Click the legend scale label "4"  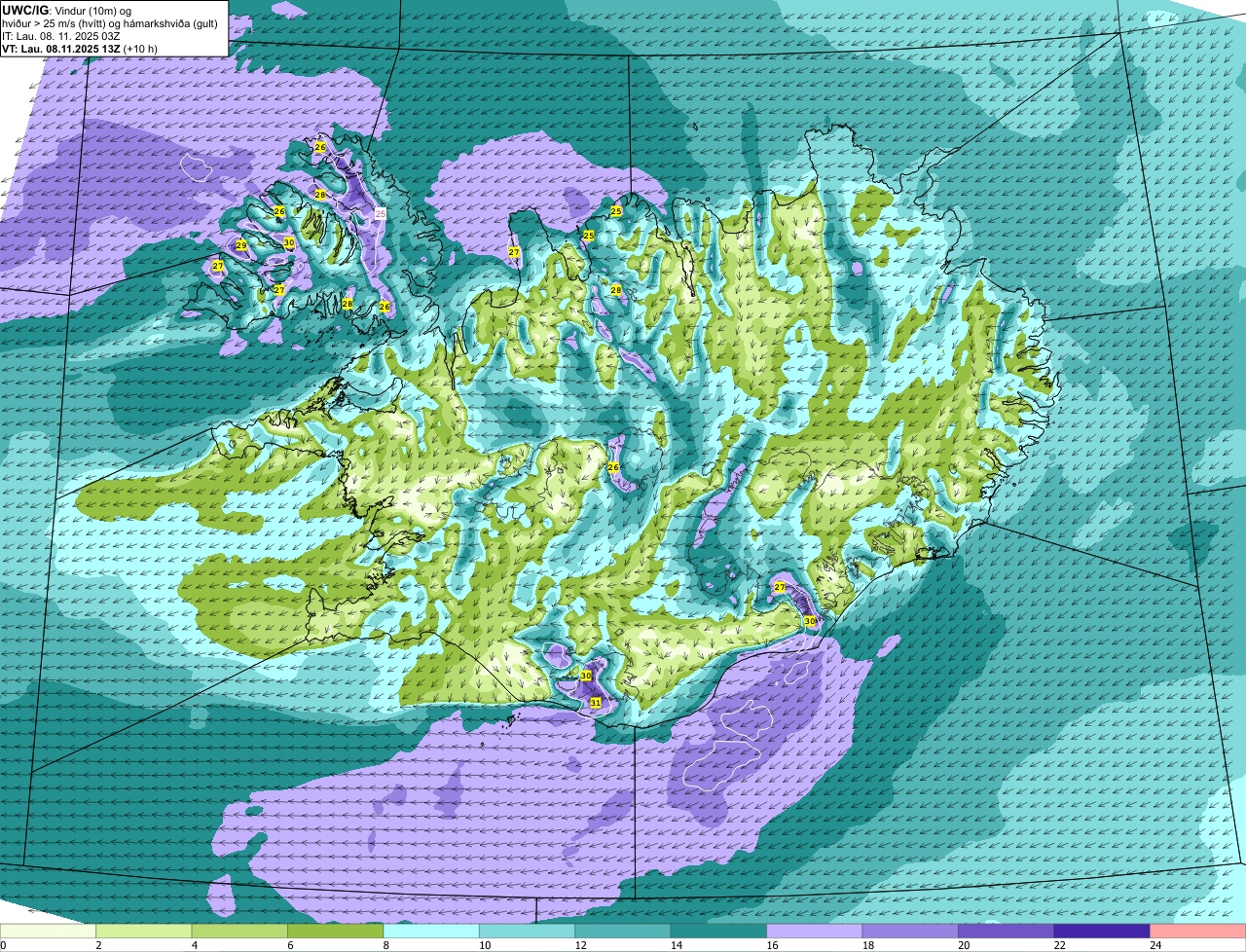pos(193,945)
